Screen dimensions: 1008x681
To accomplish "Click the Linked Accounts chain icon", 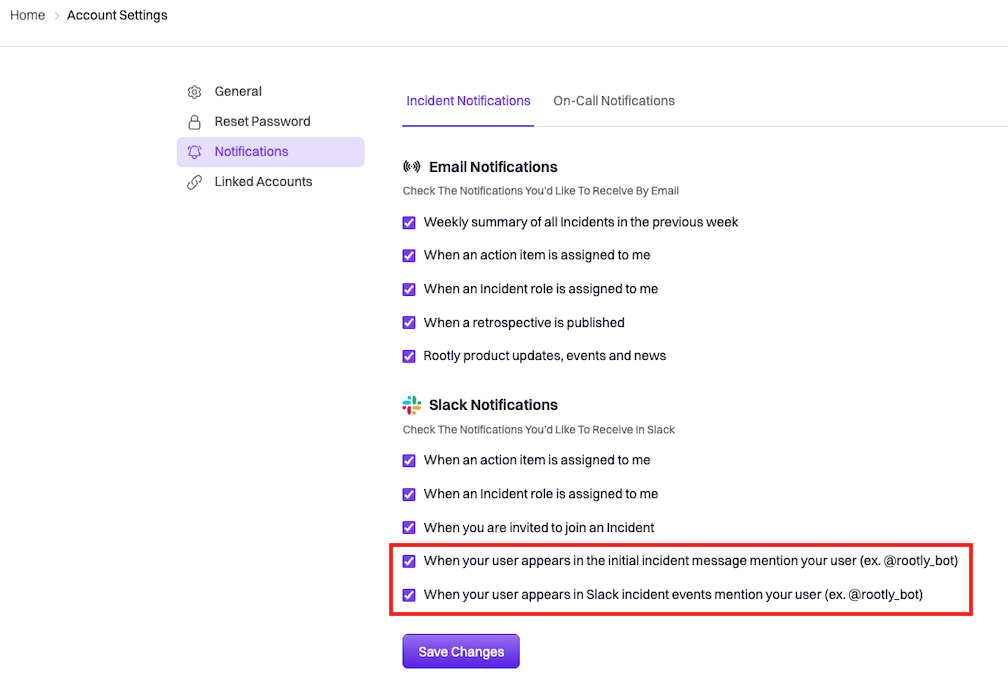I will (x=194, y=182).
